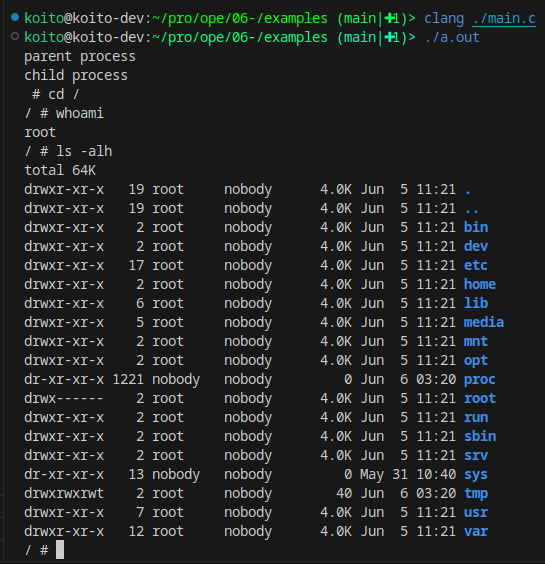
Task: Click the 'srv' directory name
Action: (x=476, y=455)
